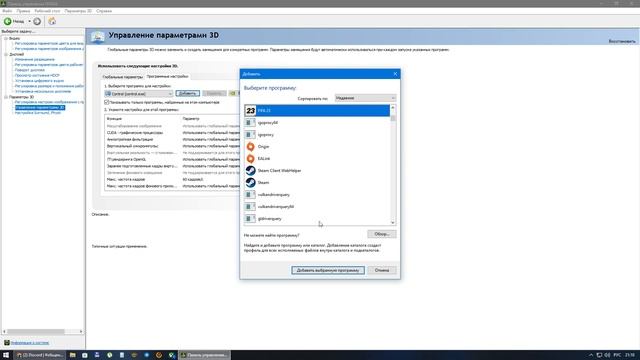Screen dimensions: 640x360
Task: Click the NVIDIA icon left of the Remove button
Action: 233,93
